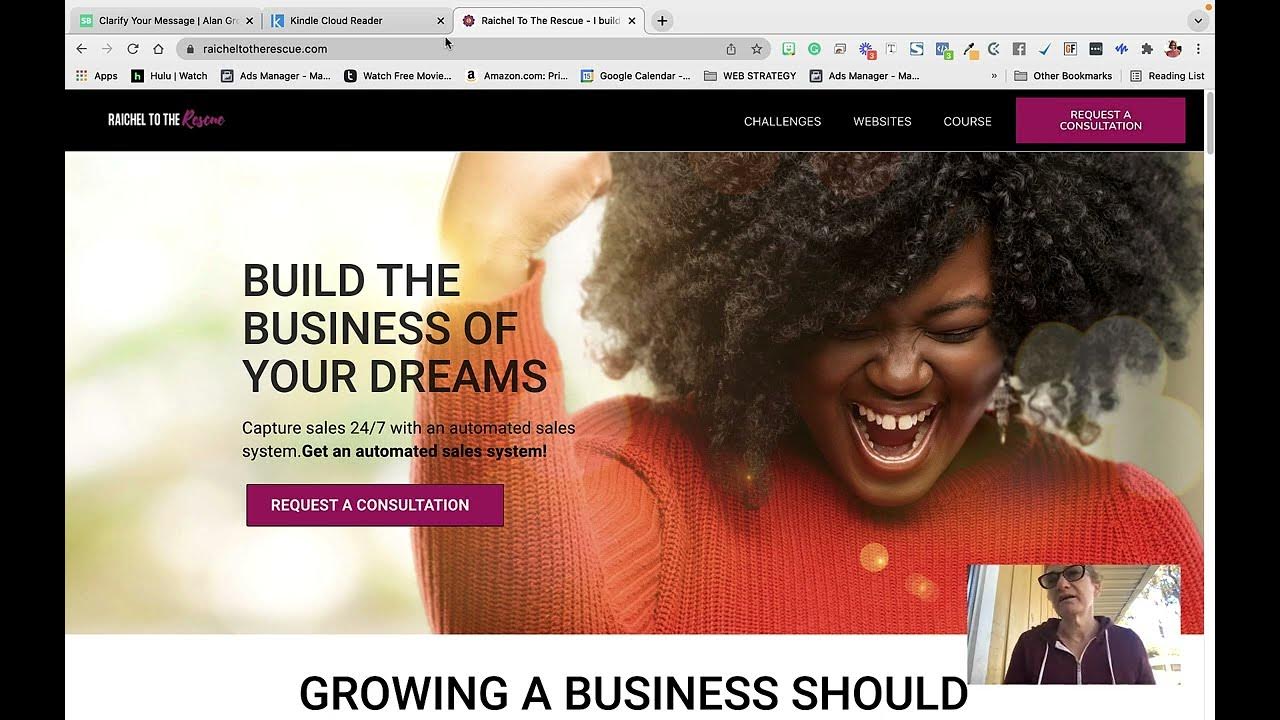The image size is (1280, 720).
Task: Open the Chrome three-dot menu
Action: pyautogui.click(x=1198, y=49)
